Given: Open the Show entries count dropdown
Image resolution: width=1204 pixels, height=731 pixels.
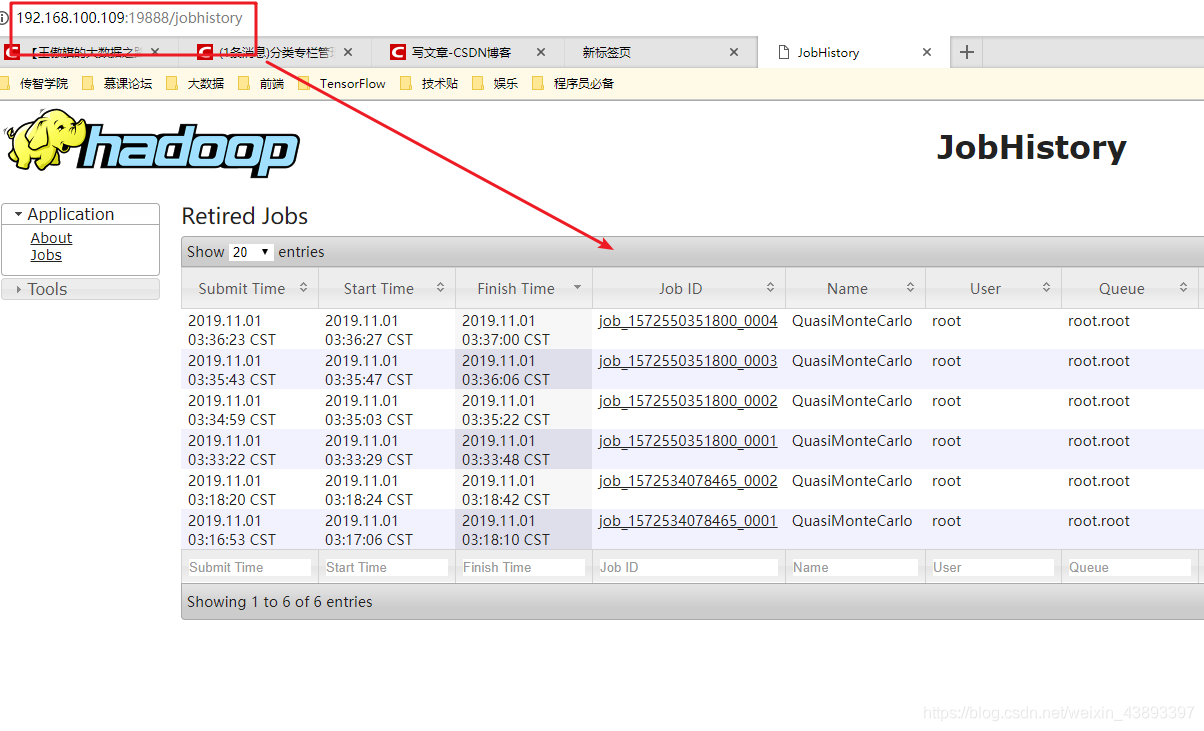Looking at the screenshot, I should tap(251, 252).
